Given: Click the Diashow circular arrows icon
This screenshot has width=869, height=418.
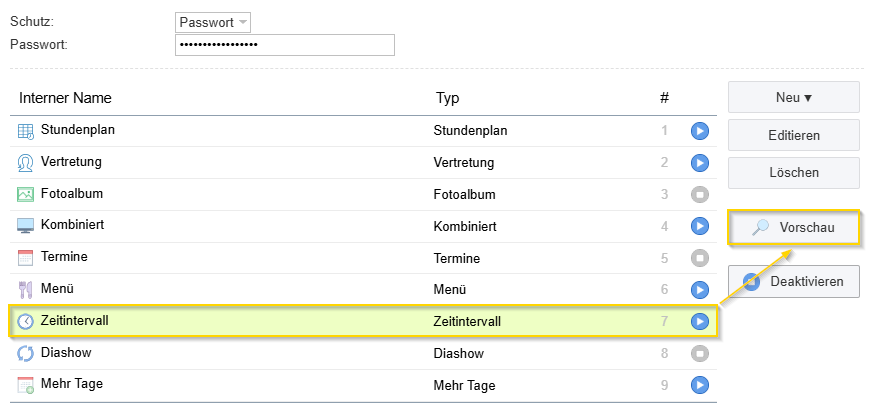Looking at the screenshot, I should point(25,354).
